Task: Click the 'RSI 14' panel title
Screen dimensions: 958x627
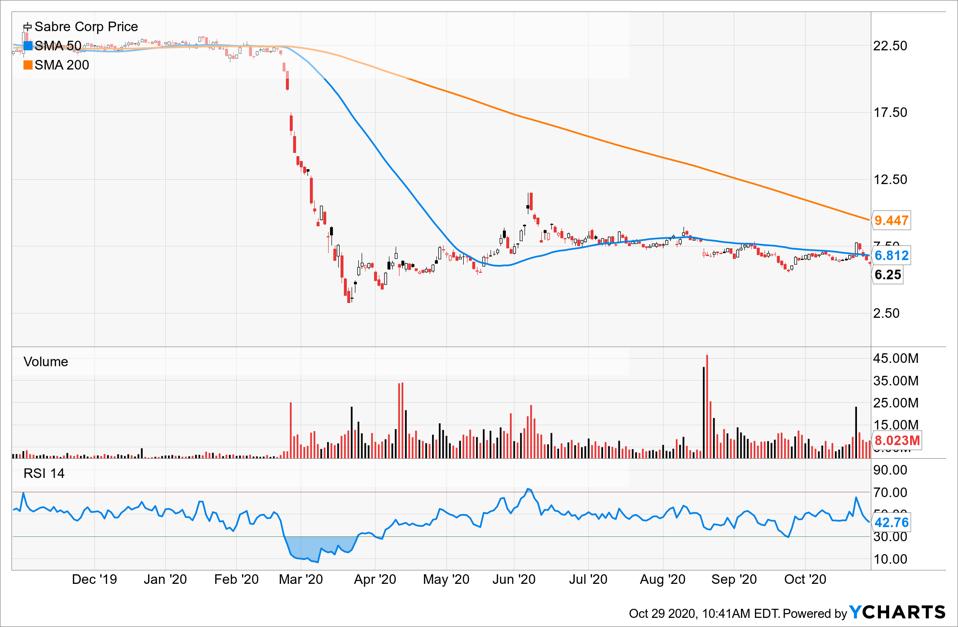Action: [44, 474]
